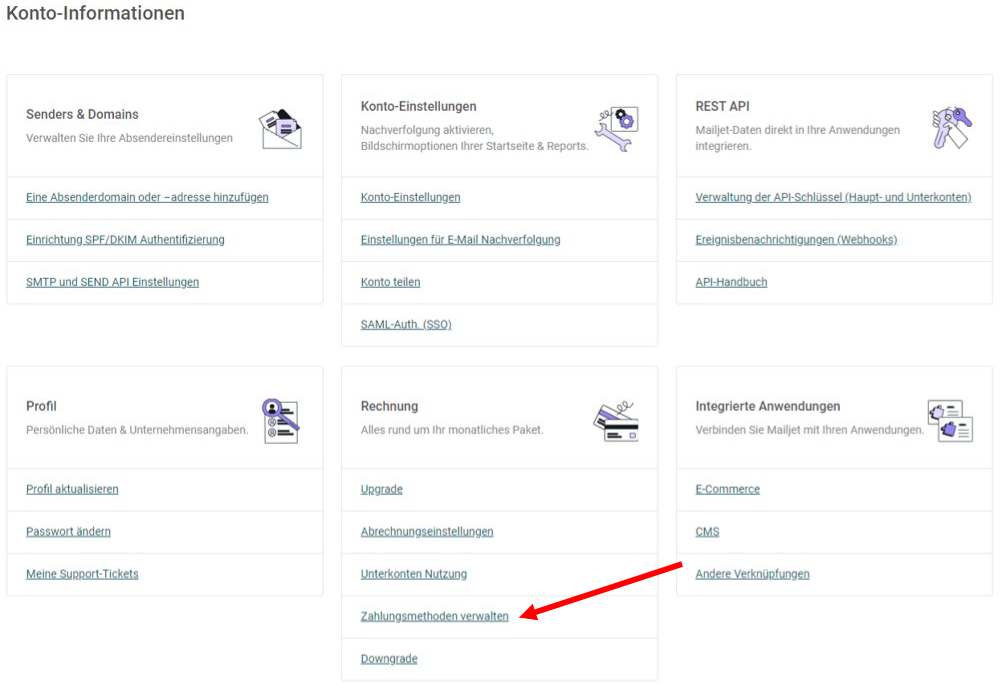
Task: Open Einstellungen für E-Mail Nachverfolgung
Action: [460, 240]
